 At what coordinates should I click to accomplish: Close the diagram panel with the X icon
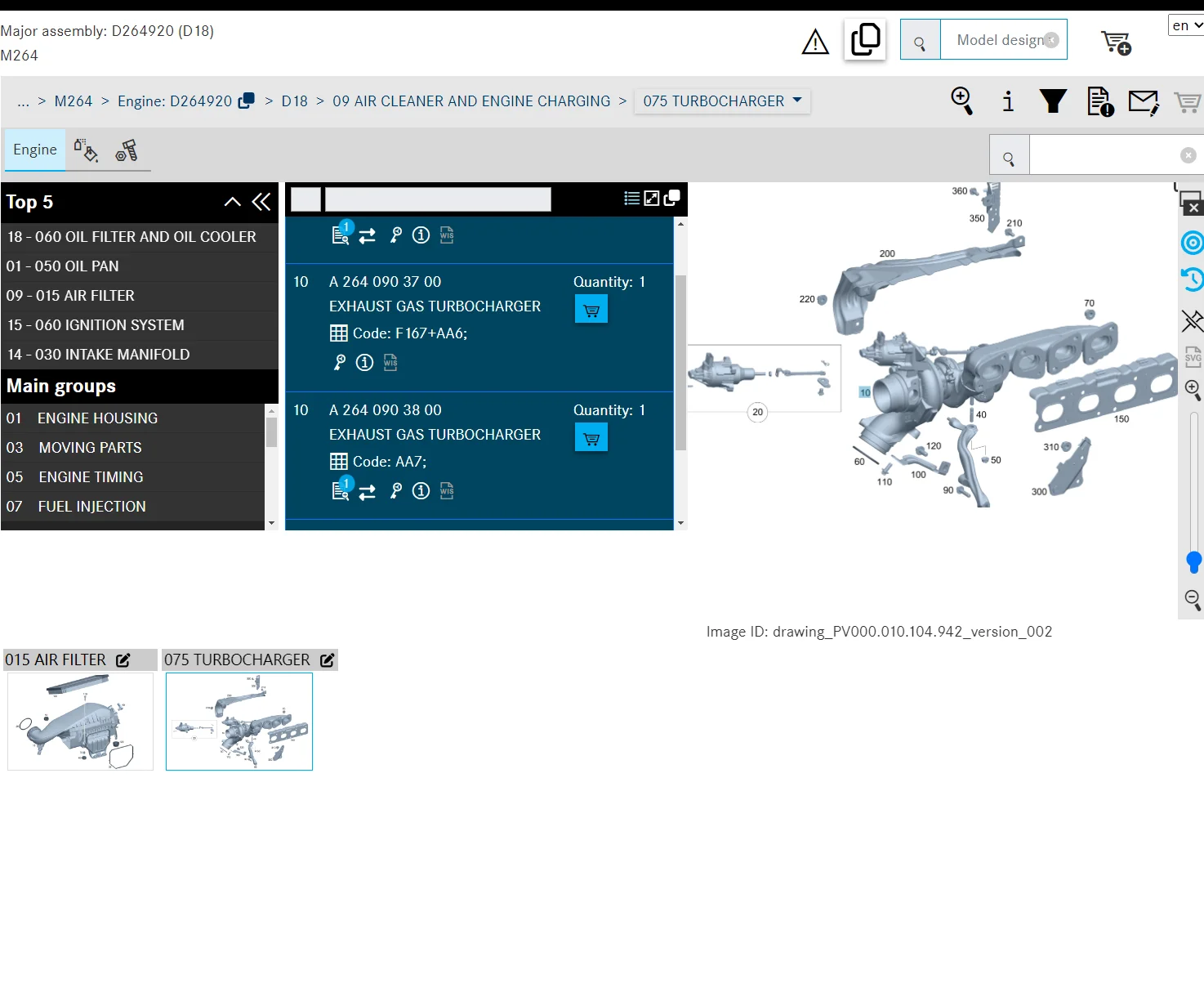[x=1193, y=208]
